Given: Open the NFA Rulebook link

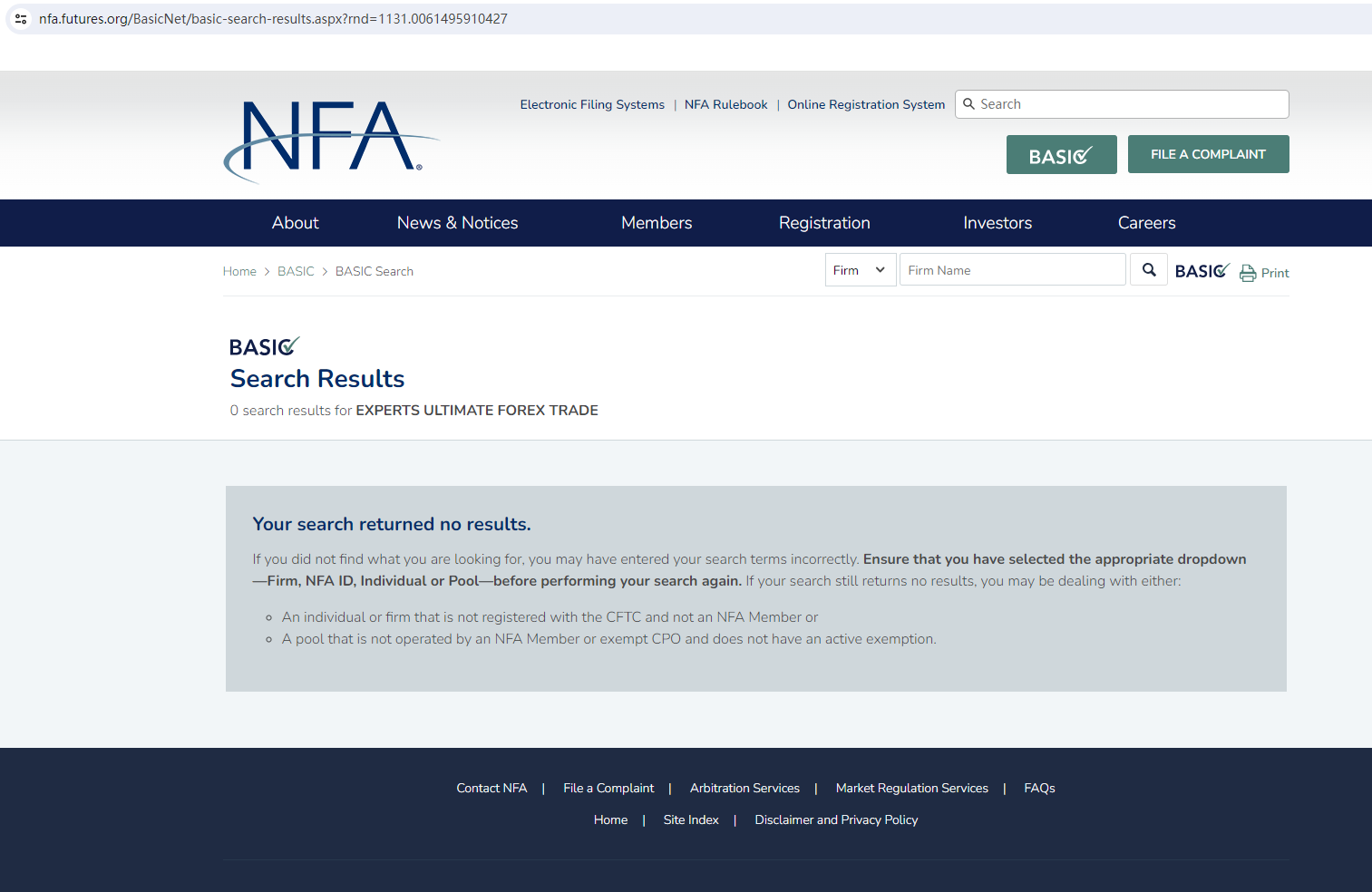Looking at the screenshot, I should pyautogui.click(x=726, y=104).
